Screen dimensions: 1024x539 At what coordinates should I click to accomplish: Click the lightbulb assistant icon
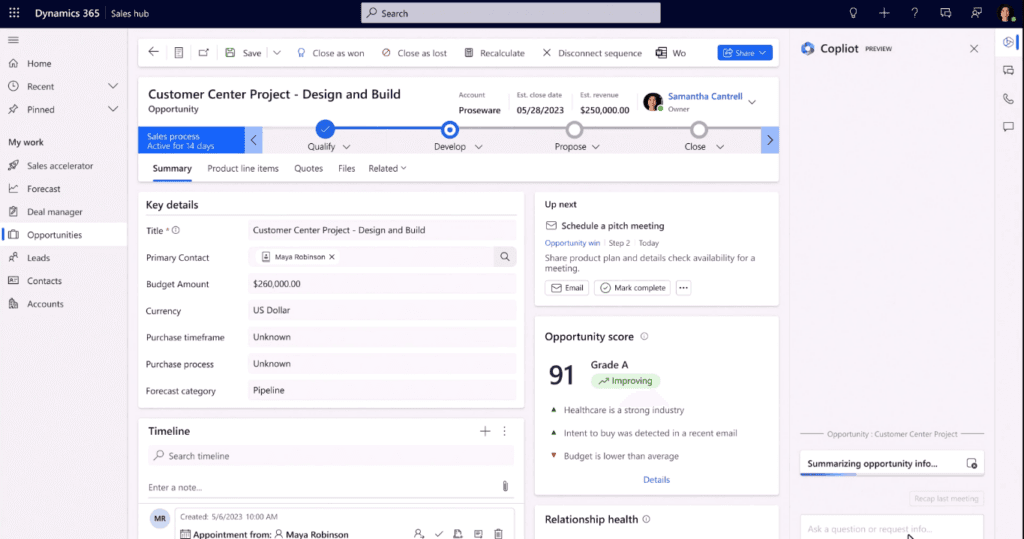click(853, 13)
